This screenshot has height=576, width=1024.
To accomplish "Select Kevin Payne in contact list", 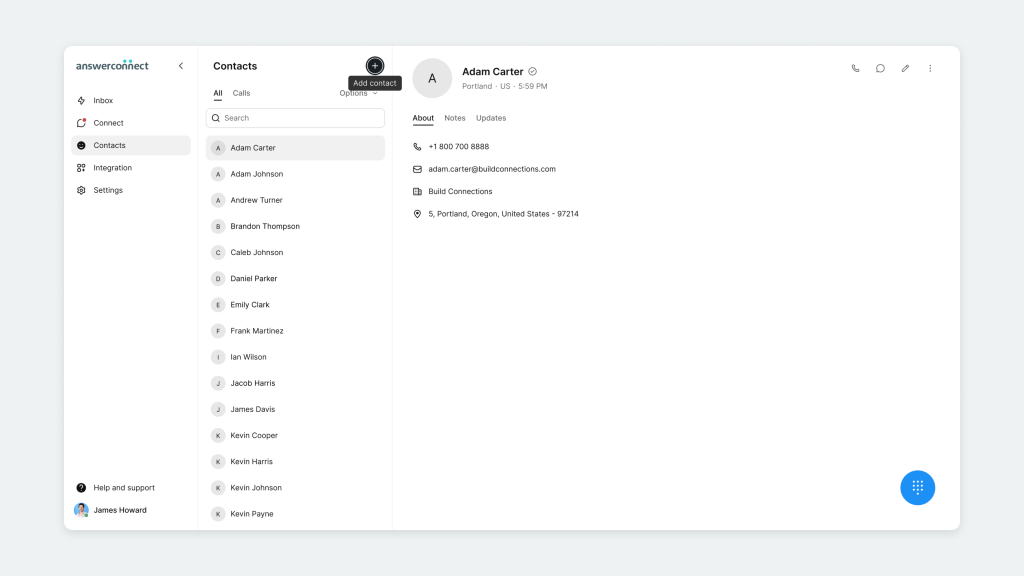I will tap(295, 514).
